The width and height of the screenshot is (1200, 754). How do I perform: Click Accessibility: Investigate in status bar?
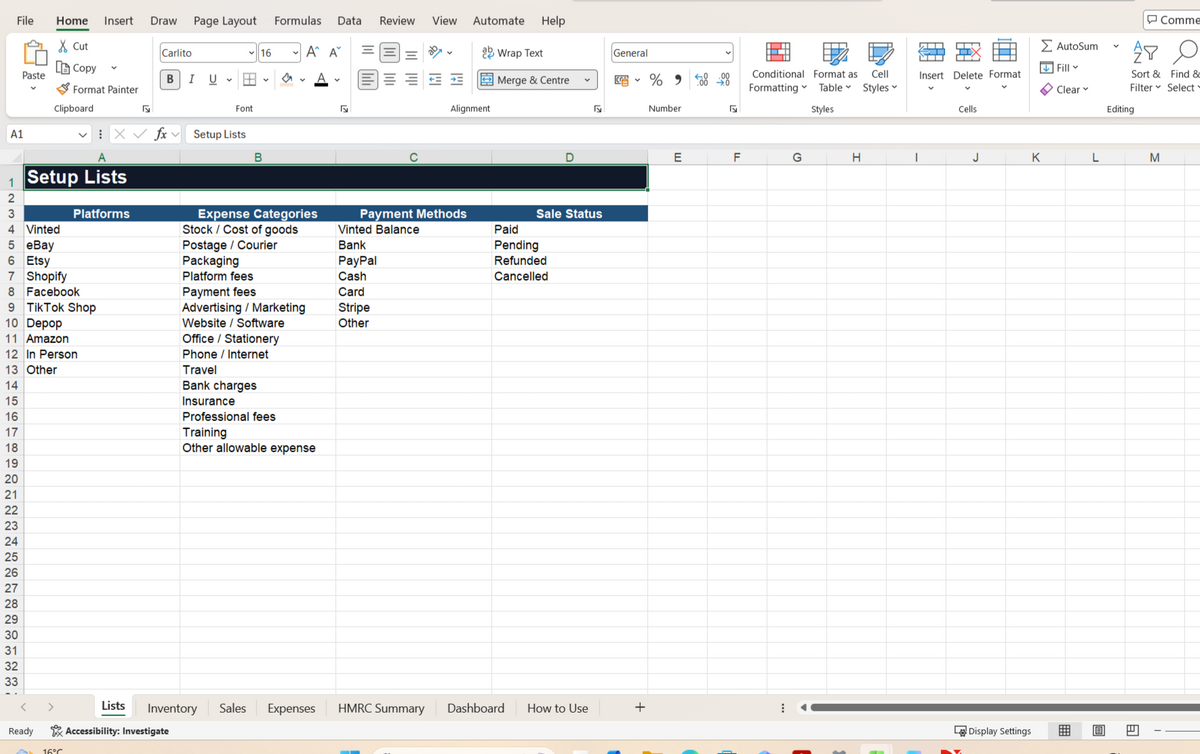point(110,731)
